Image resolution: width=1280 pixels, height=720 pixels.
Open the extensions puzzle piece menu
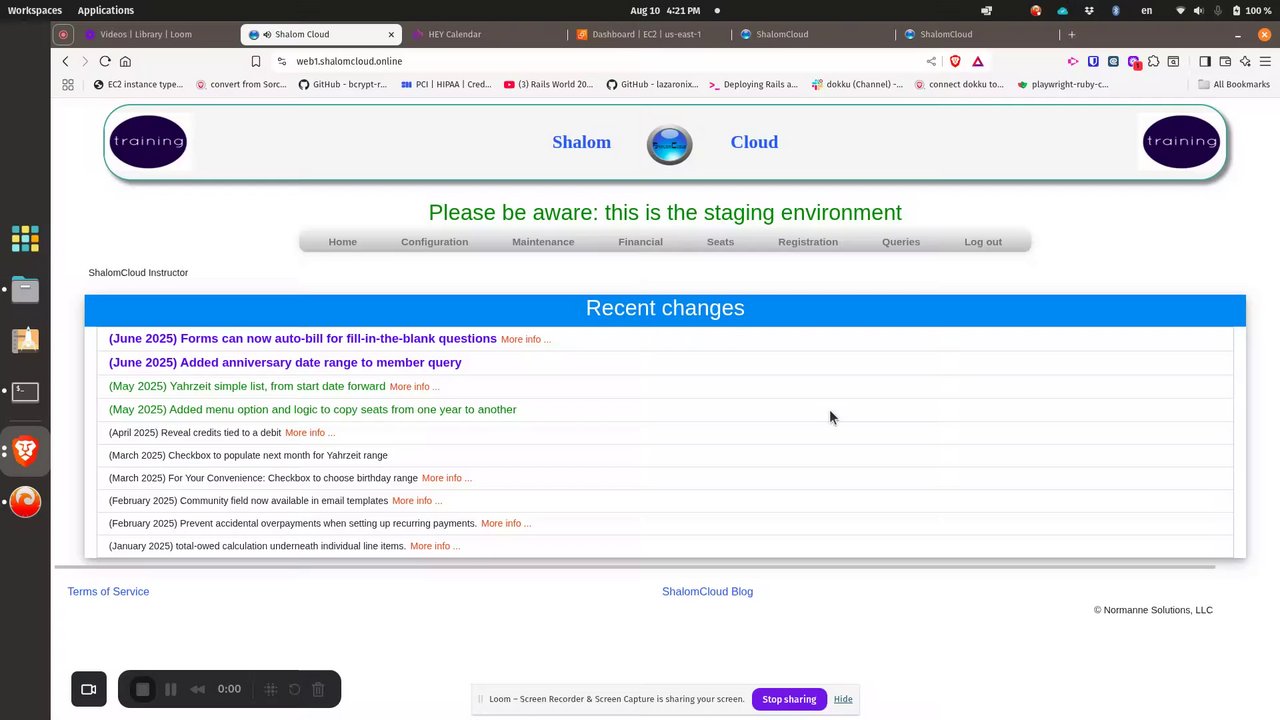[x=1154, y=61]
